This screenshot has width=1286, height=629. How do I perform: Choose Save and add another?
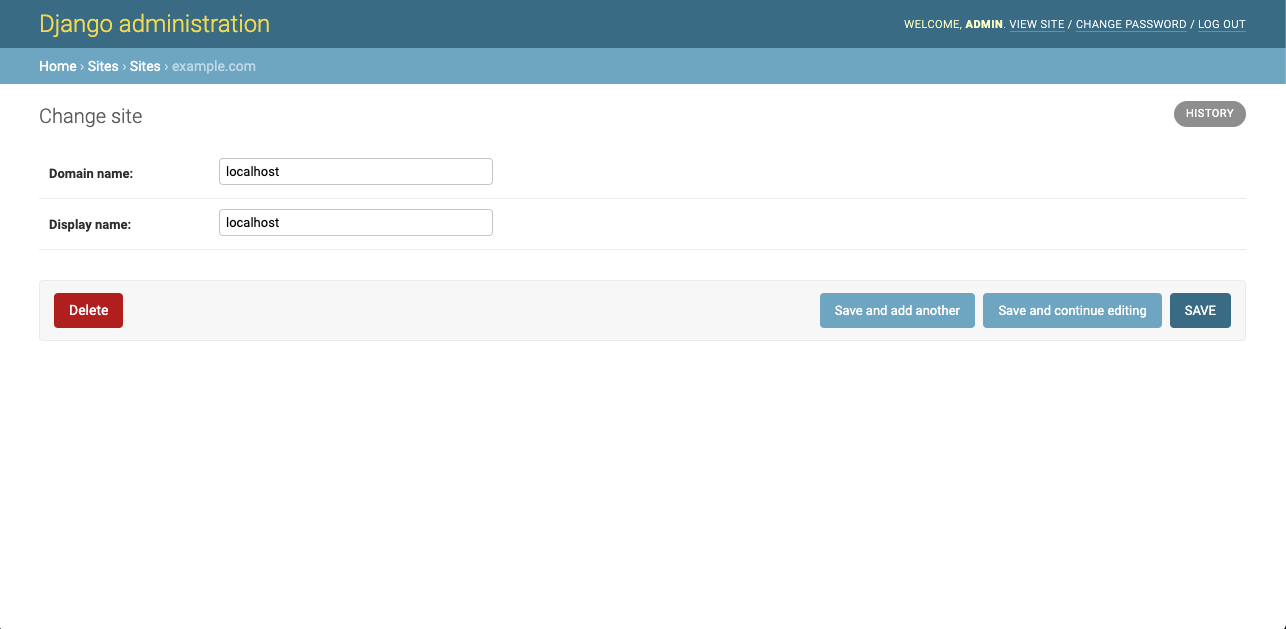tap(897, 310)
